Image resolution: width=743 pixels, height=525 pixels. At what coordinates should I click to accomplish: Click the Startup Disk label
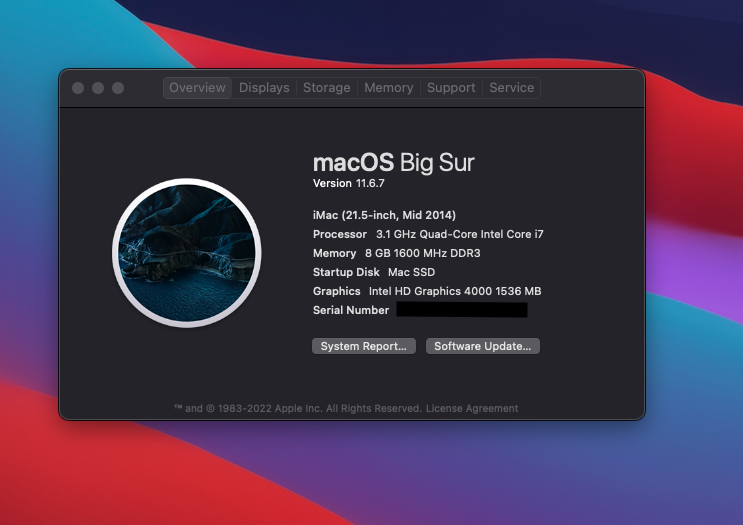click(x=346, y=272)
